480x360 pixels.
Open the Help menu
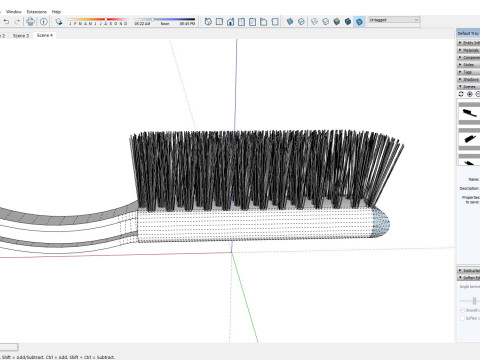click(x=56, y=12)
